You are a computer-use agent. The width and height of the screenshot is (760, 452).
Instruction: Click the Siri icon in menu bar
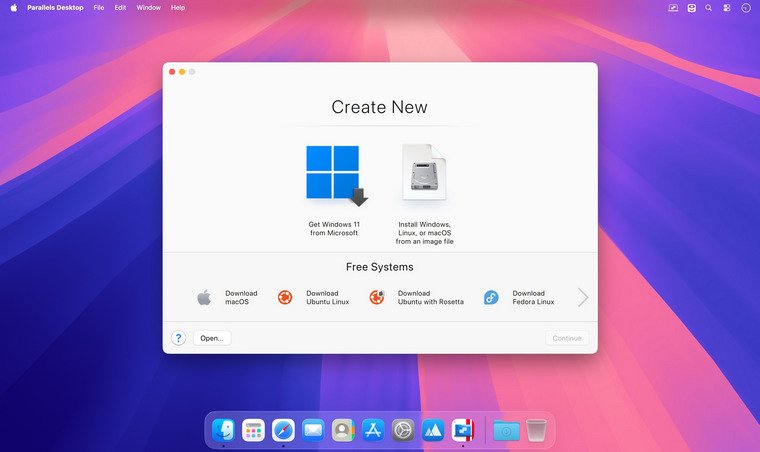click(746, 8)
